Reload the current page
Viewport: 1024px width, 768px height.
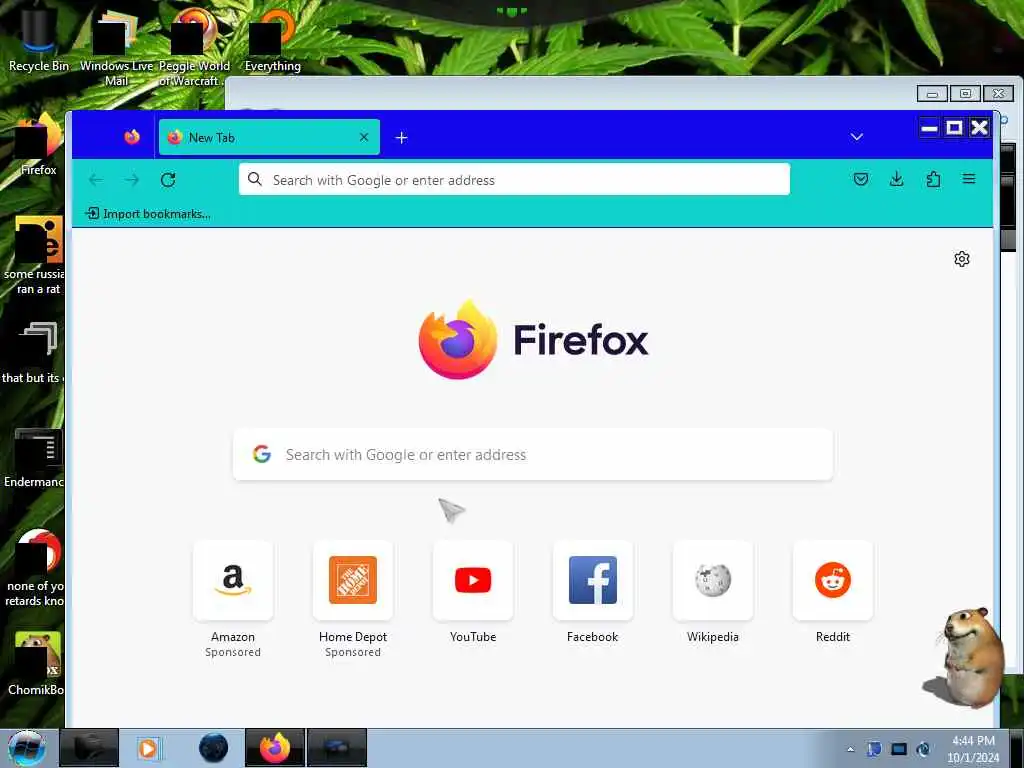168,180
